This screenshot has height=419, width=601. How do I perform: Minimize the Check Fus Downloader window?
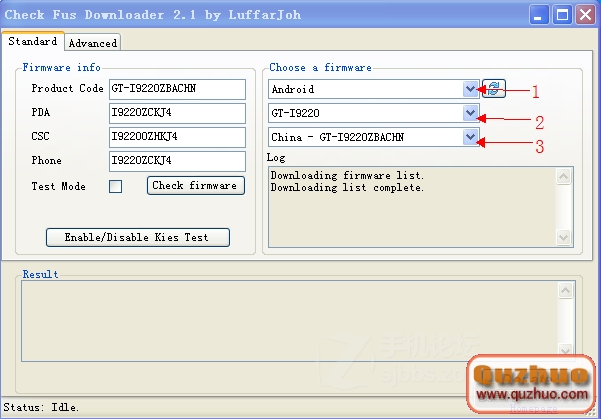tap(539, 15)
